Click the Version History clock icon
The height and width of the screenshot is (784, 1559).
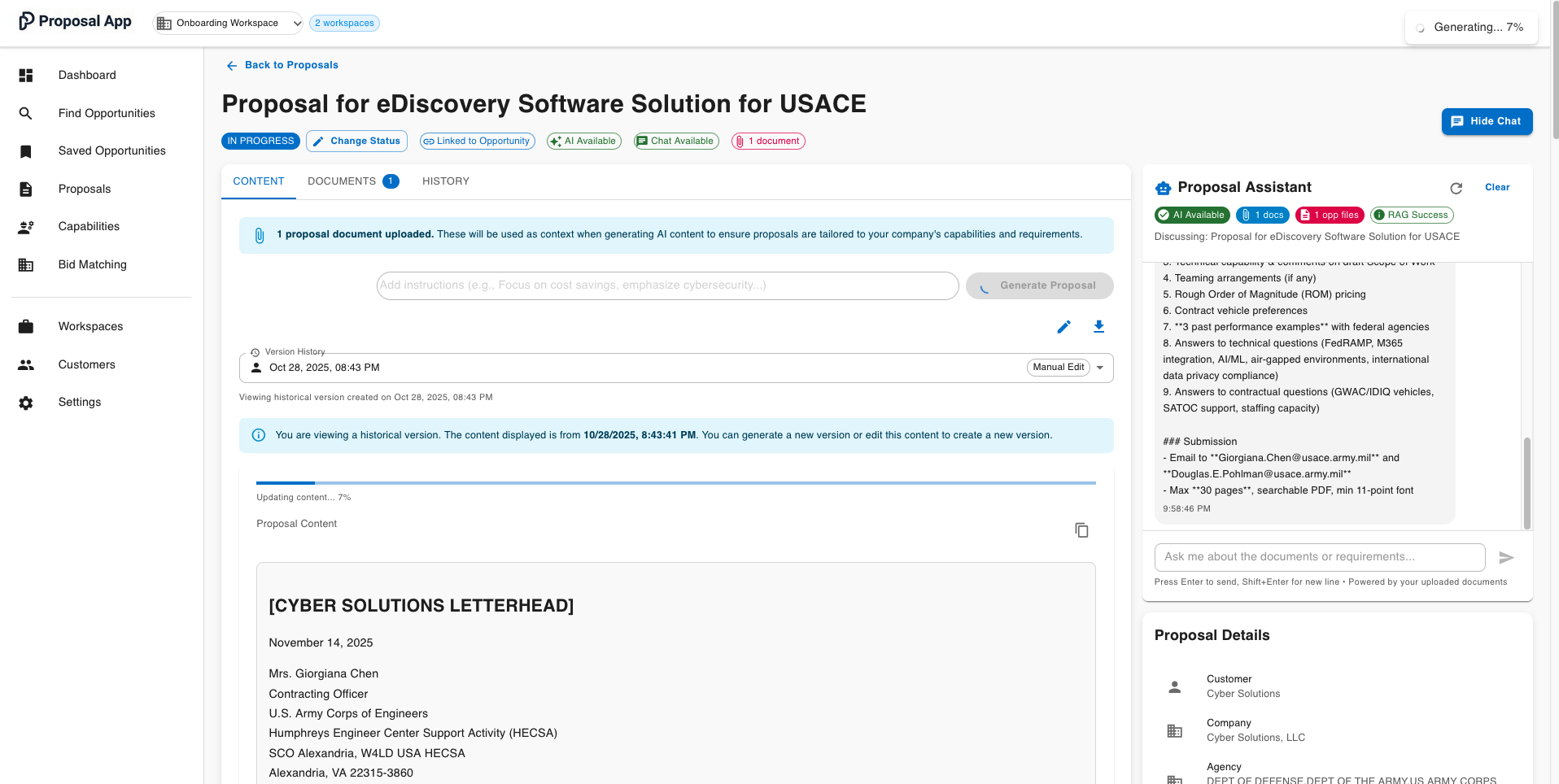click(x=255, y=353)
